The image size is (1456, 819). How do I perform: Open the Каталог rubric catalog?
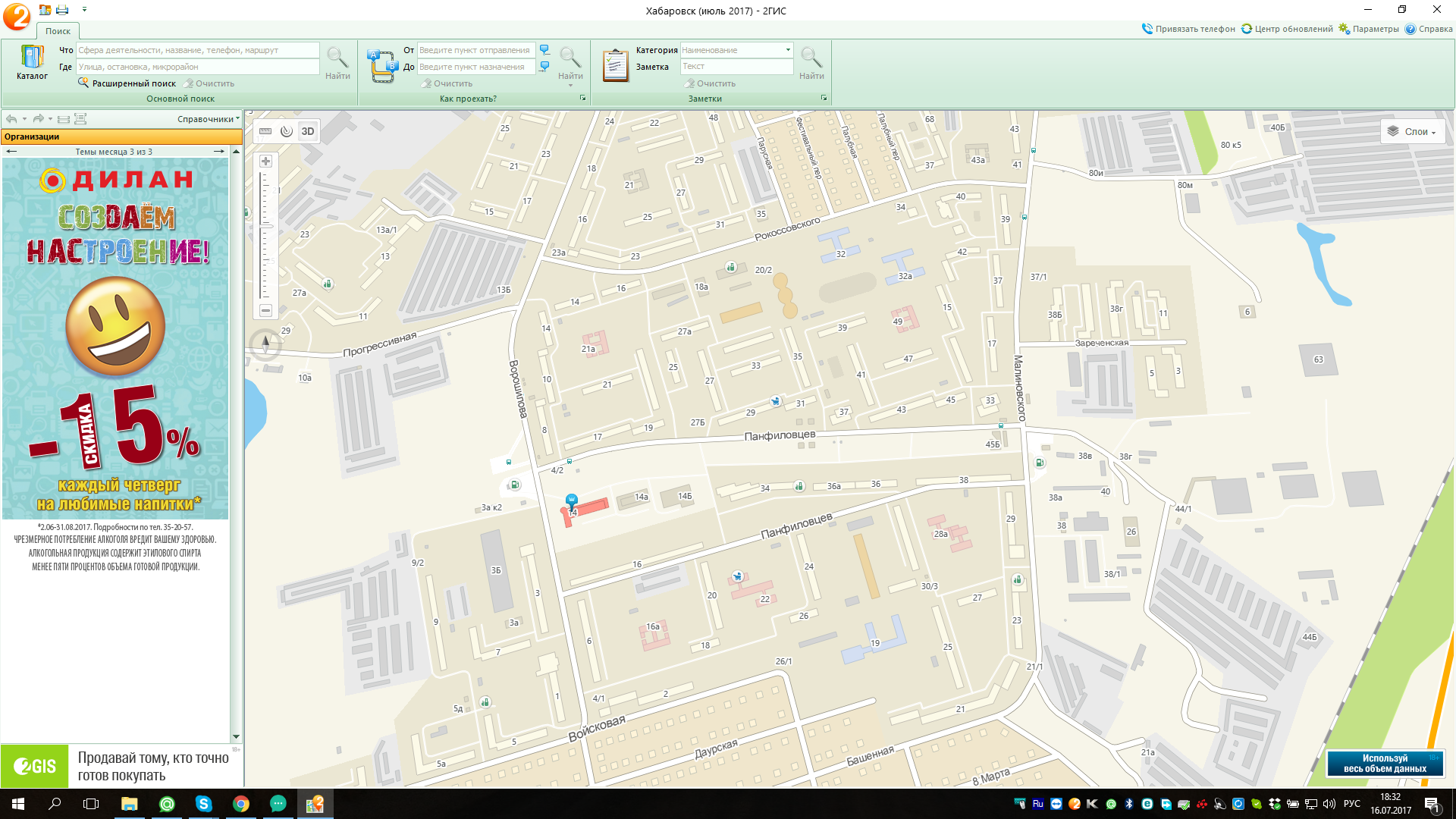point(32,62)
